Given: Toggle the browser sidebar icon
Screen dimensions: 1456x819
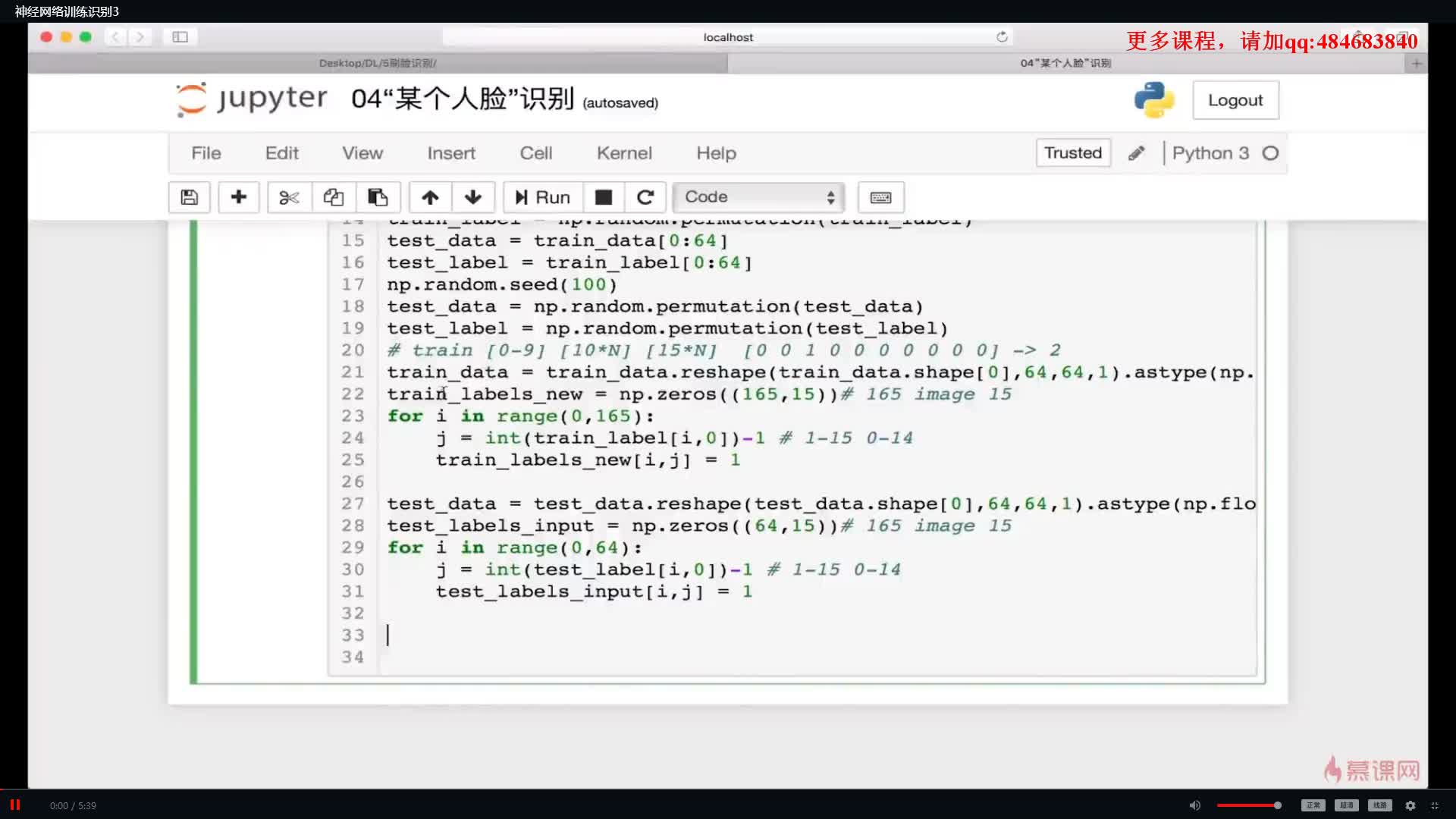Looking at the screenshot, I should point(180,36).
